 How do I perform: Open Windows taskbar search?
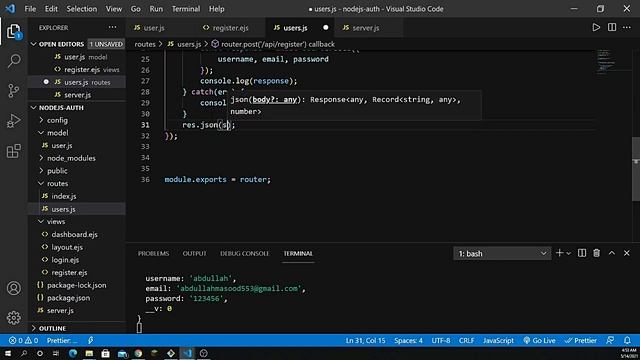click(24, 353)
